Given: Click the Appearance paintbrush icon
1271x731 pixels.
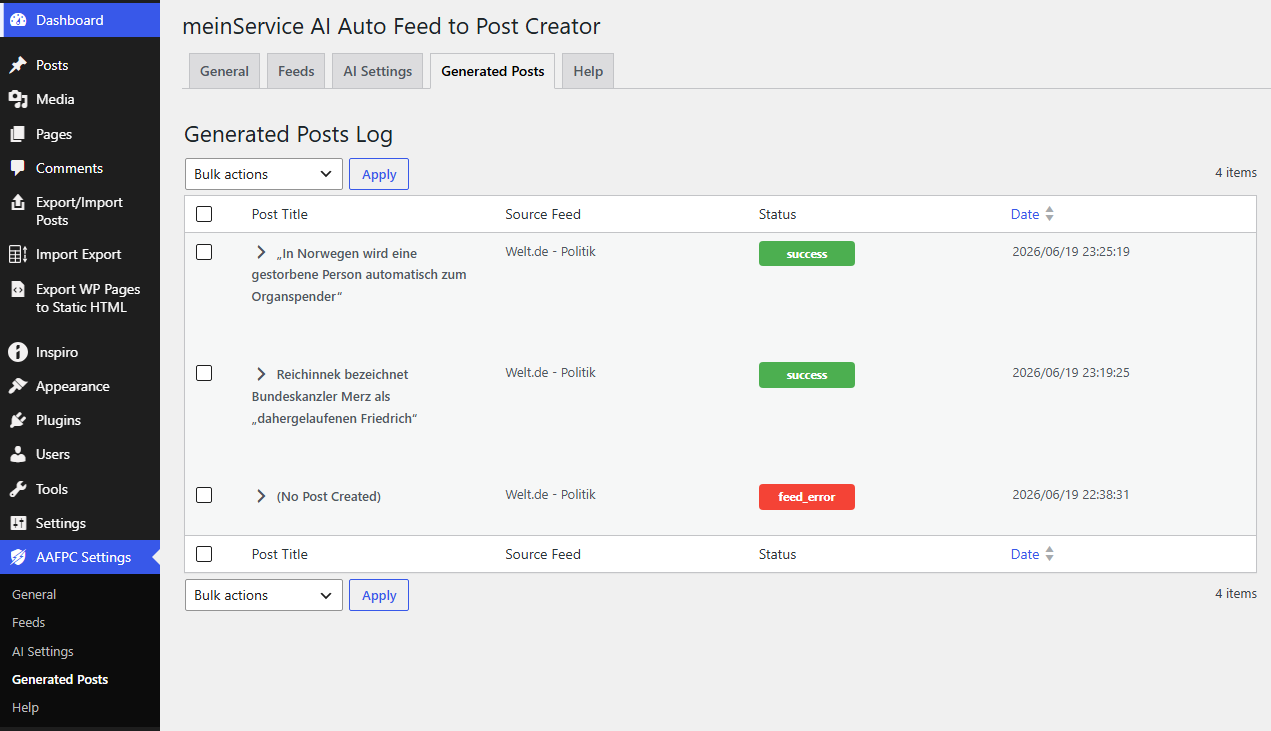Looking at the screenshot, I should tap(18, 386).
